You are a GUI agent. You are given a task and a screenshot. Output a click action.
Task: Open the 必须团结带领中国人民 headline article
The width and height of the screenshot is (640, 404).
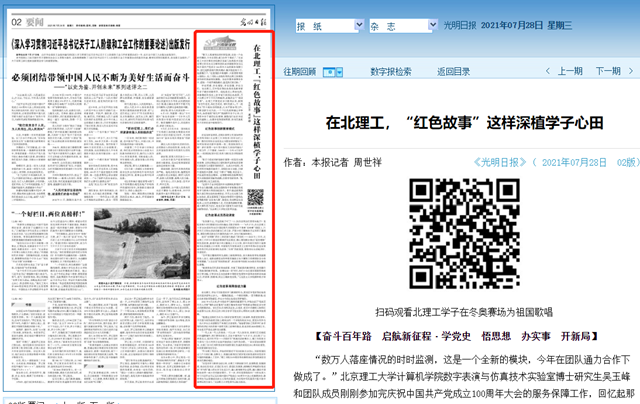point(98,79)
